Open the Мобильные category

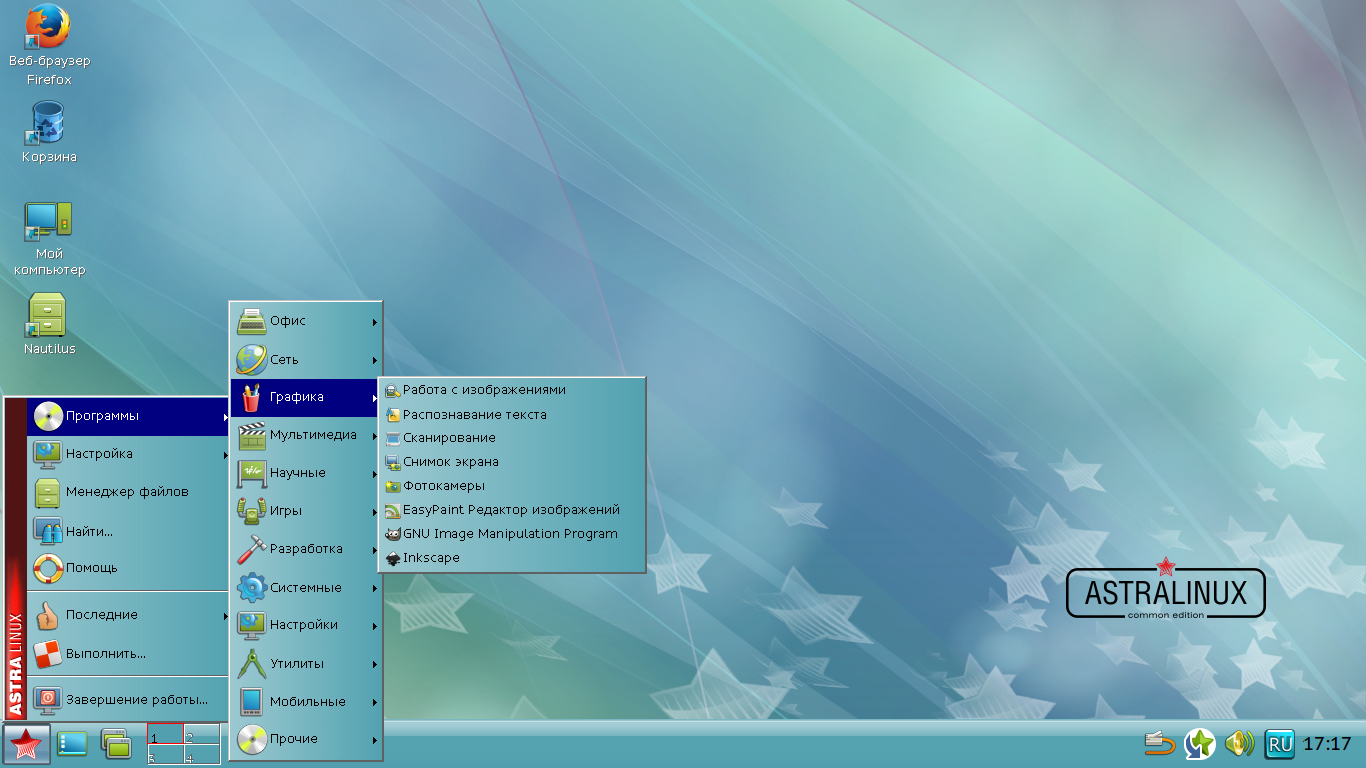point(306,702)
